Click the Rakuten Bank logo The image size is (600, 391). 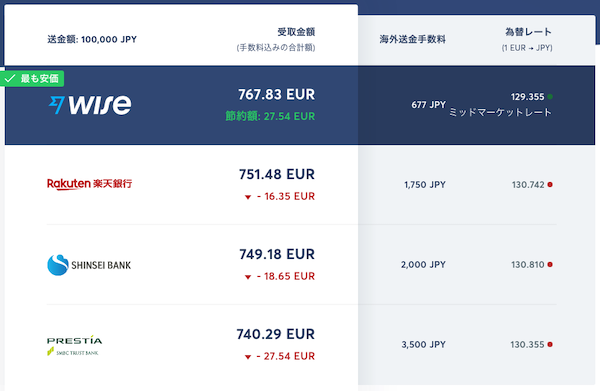(x=90, y=184)
